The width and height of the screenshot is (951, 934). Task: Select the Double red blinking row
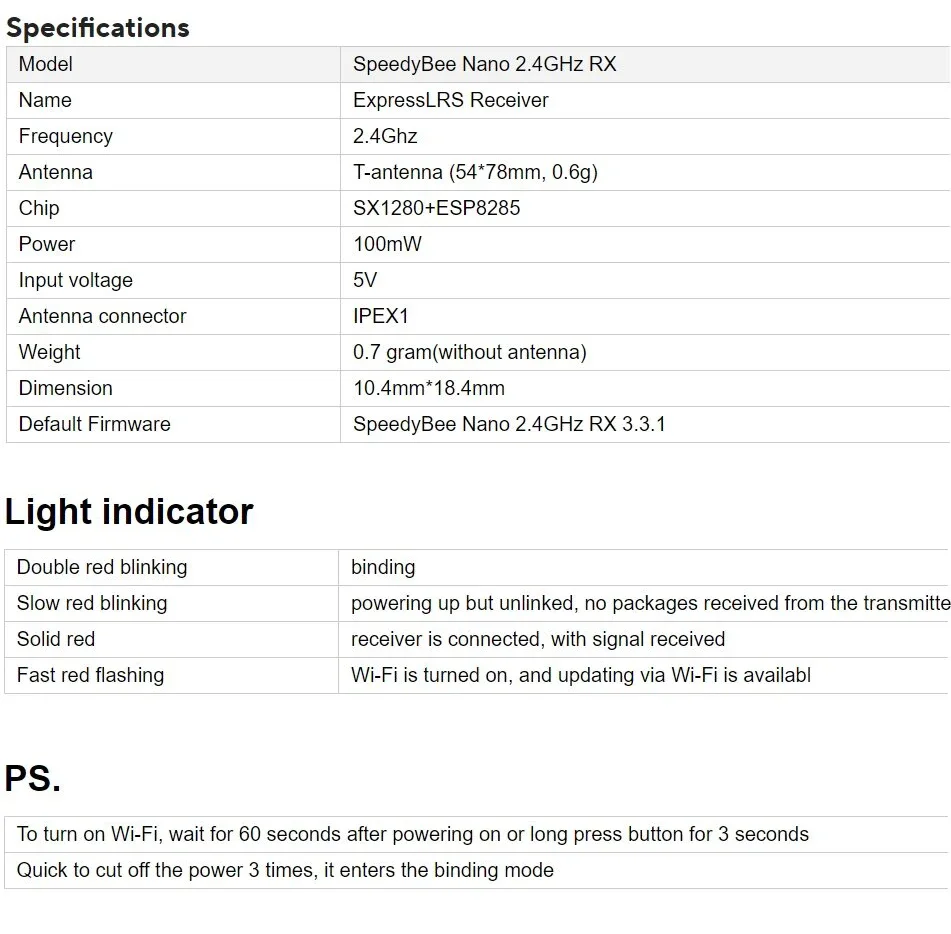tap(476, 568)
